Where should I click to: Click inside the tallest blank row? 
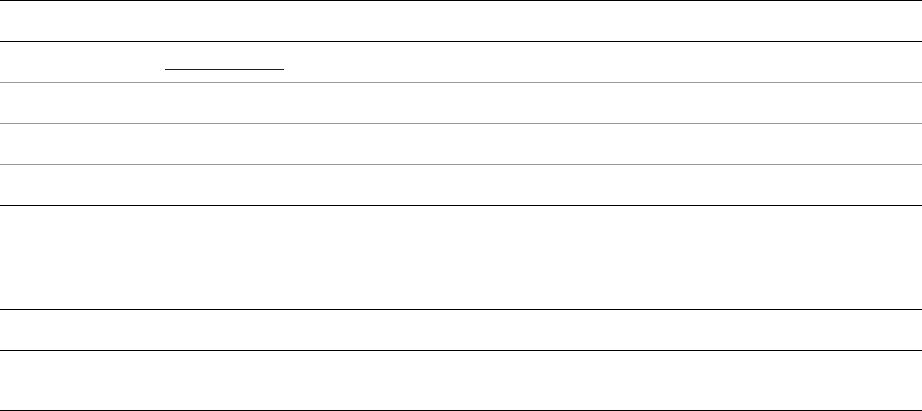point(461,257)
